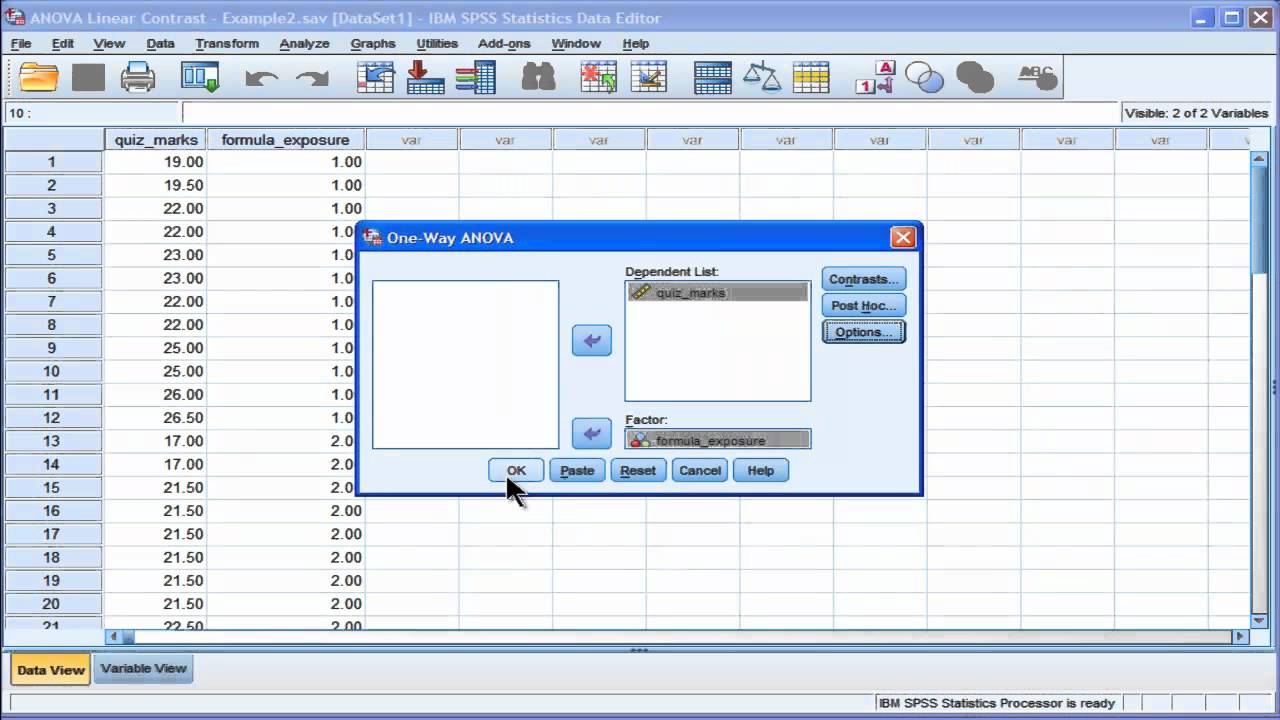This screenshot has width=1280, height=720.
Task: Click the Find binoculars icon
Action: click(x=538, y=77)
